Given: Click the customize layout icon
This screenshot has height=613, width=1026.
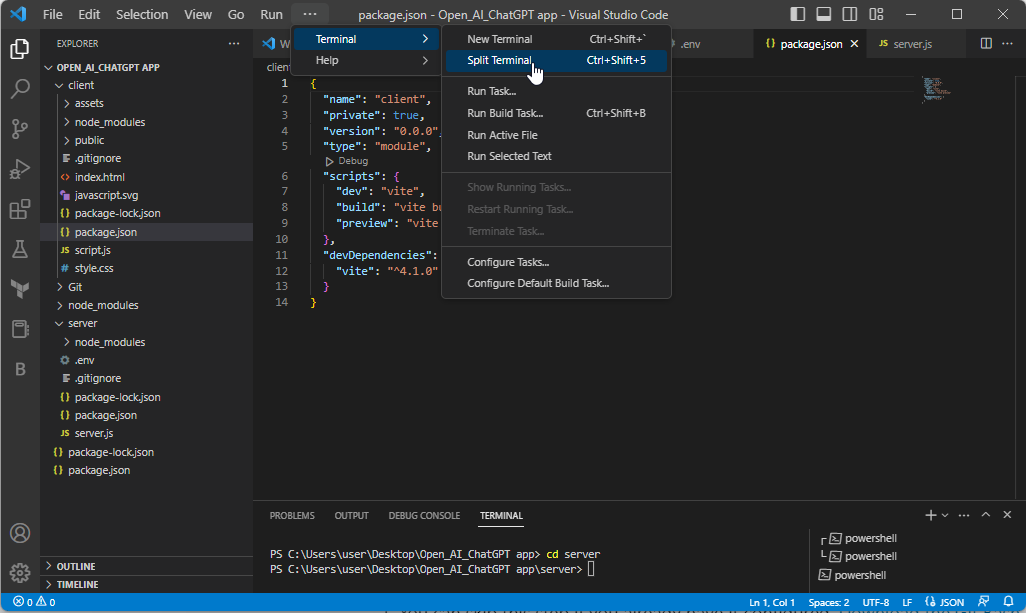Looking at the screenshot, I should [x=876, y=14].
